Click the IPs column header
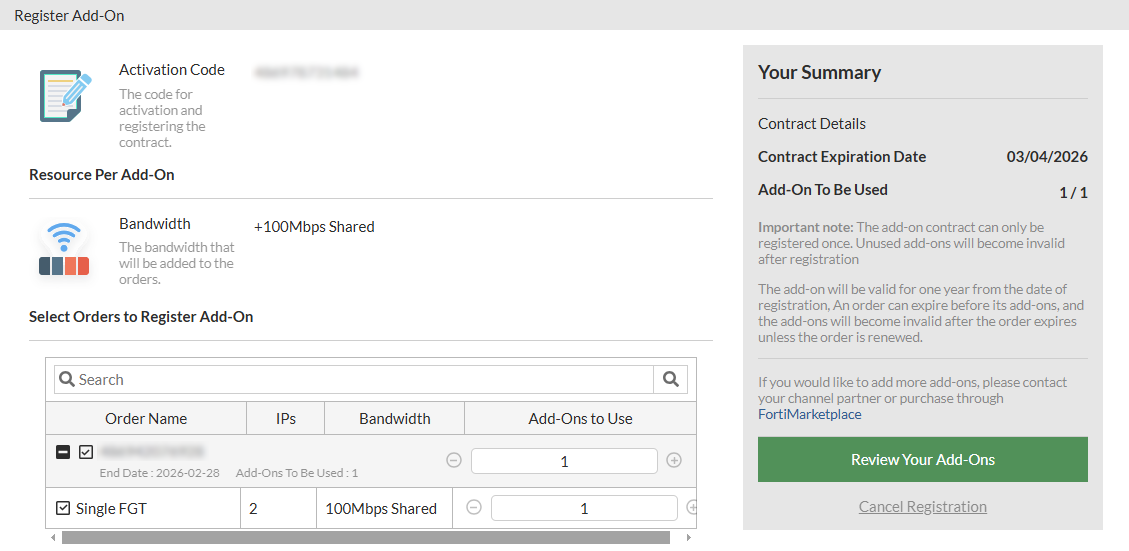This screenshot has height=551, width=1129. click(285, 418)
